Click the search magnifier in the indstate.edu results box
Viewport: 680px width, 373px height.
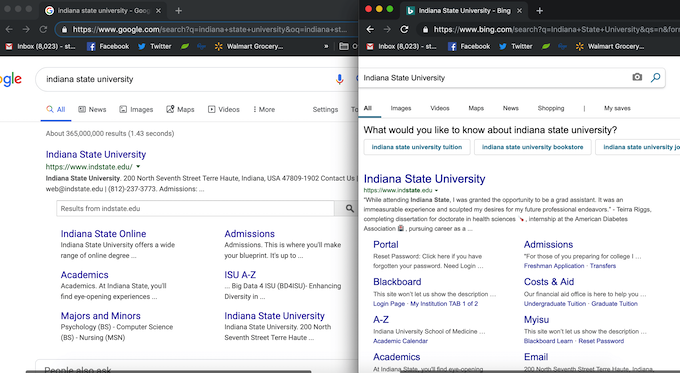[349, 209]
